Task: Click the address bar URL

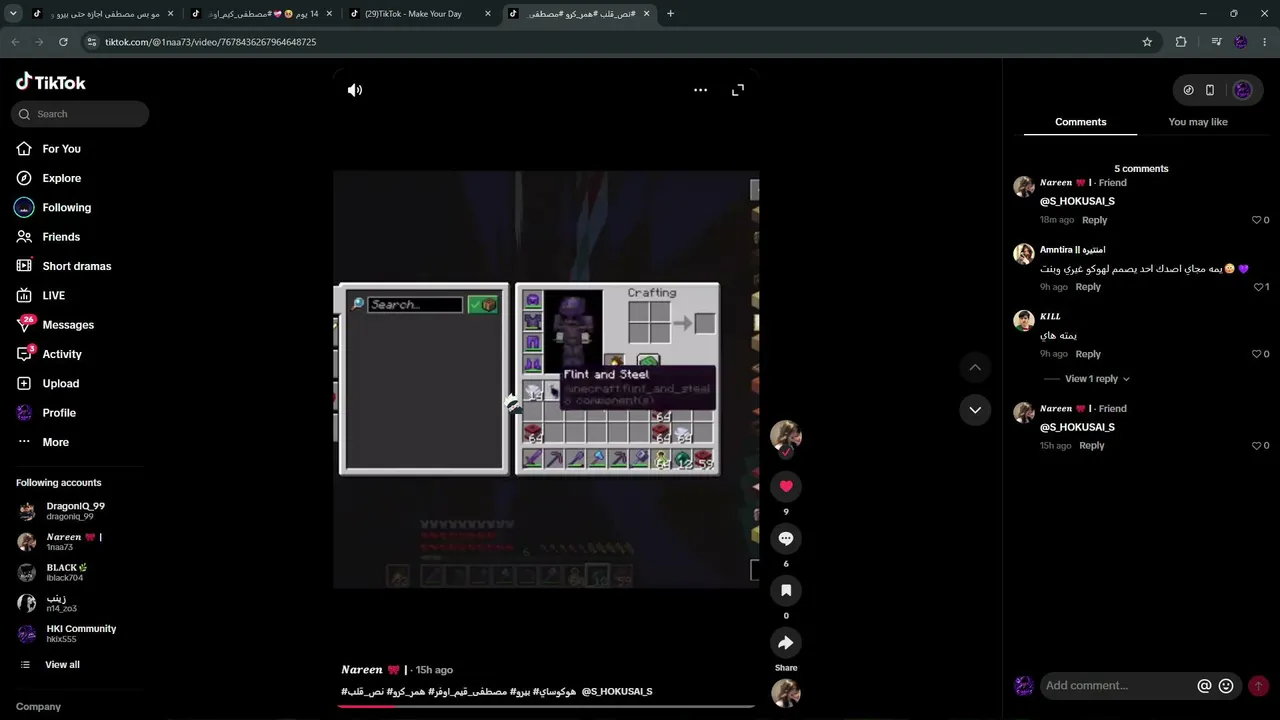Action: (210, 42)
